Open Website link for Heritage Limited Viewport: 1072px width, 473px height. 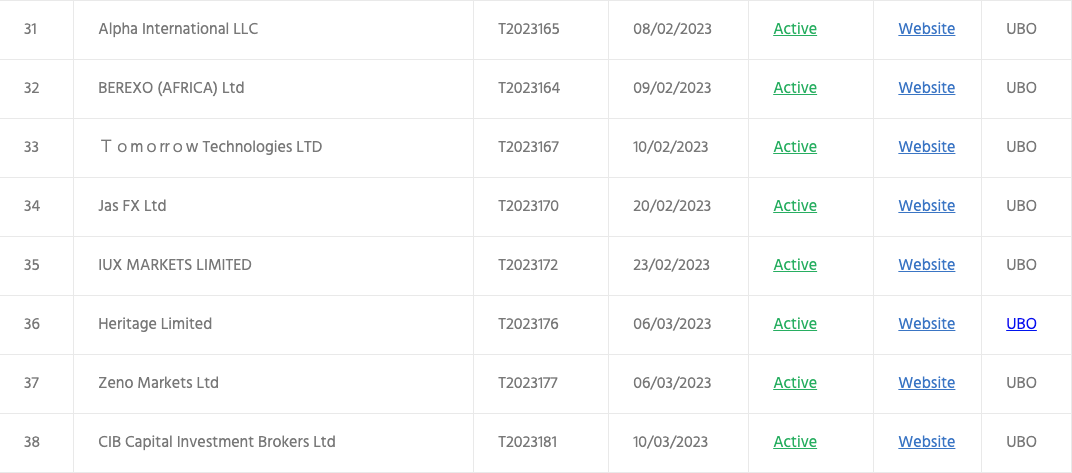point(926,323)
